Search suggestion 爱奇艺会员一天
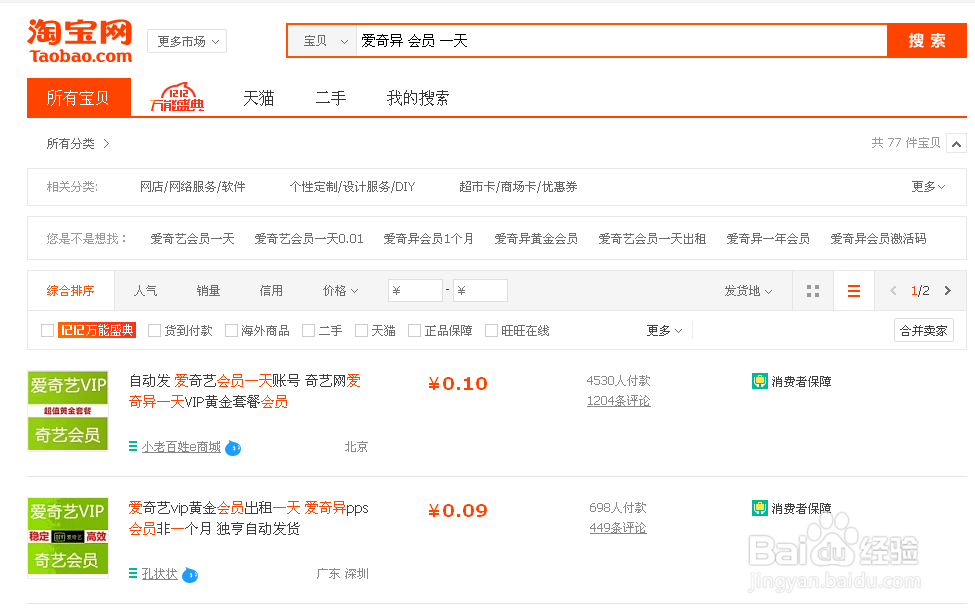The image size is (975, 615). tap(192, 239)
